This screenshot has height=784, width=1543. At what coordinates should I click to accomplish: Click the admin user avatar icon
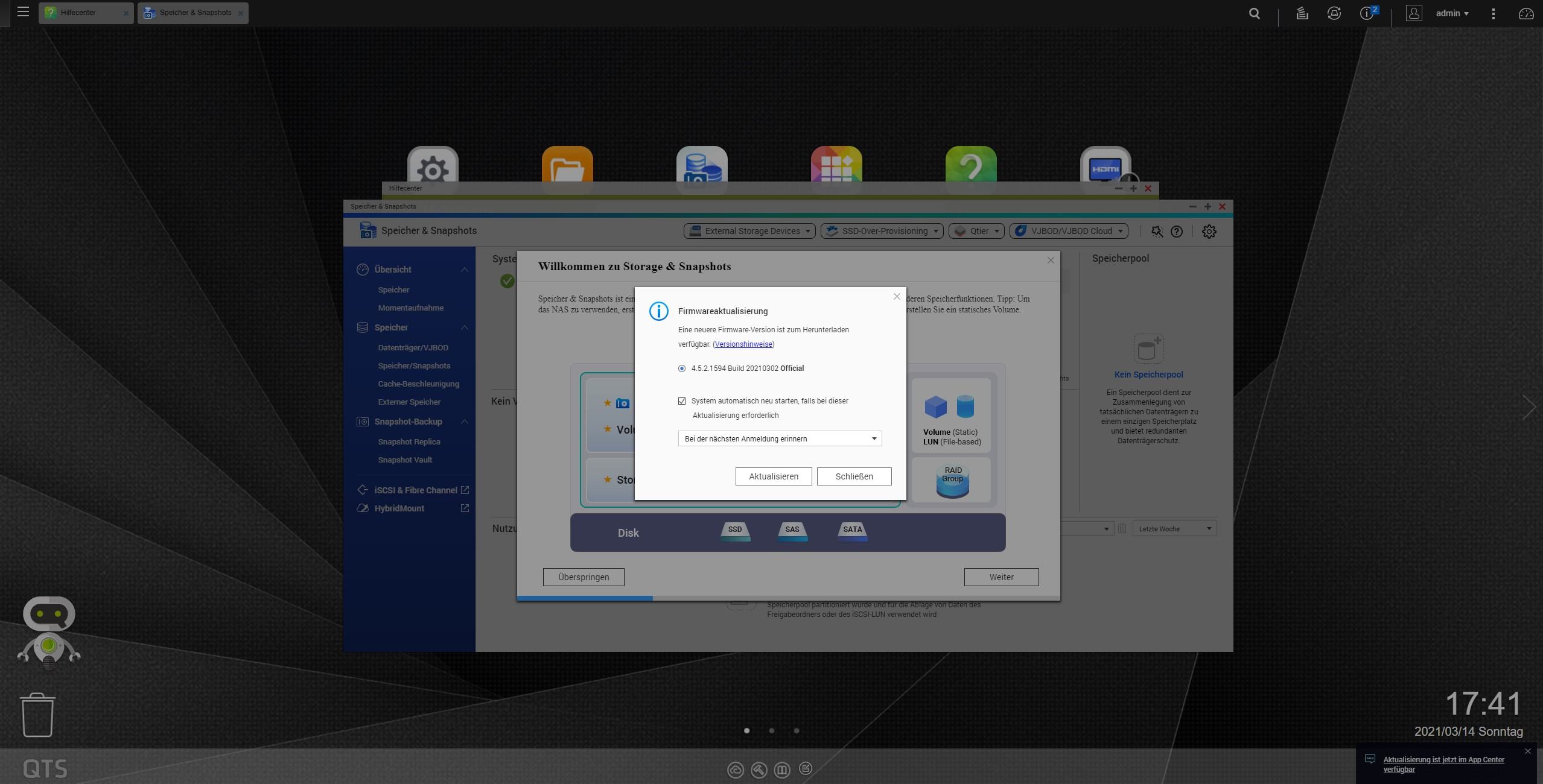pos(1414,13)
